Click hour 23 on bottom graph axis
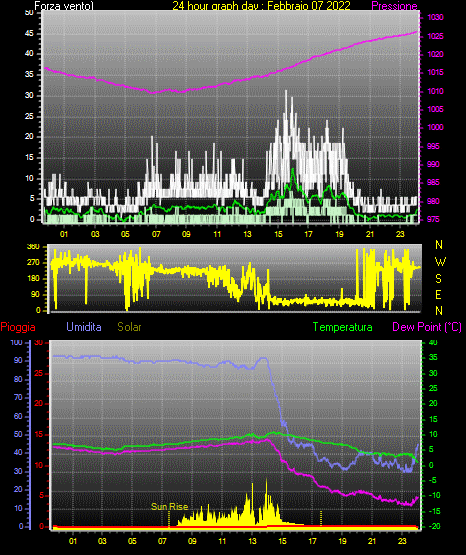Screen dimensions: 466x555 tap(402, 541)
